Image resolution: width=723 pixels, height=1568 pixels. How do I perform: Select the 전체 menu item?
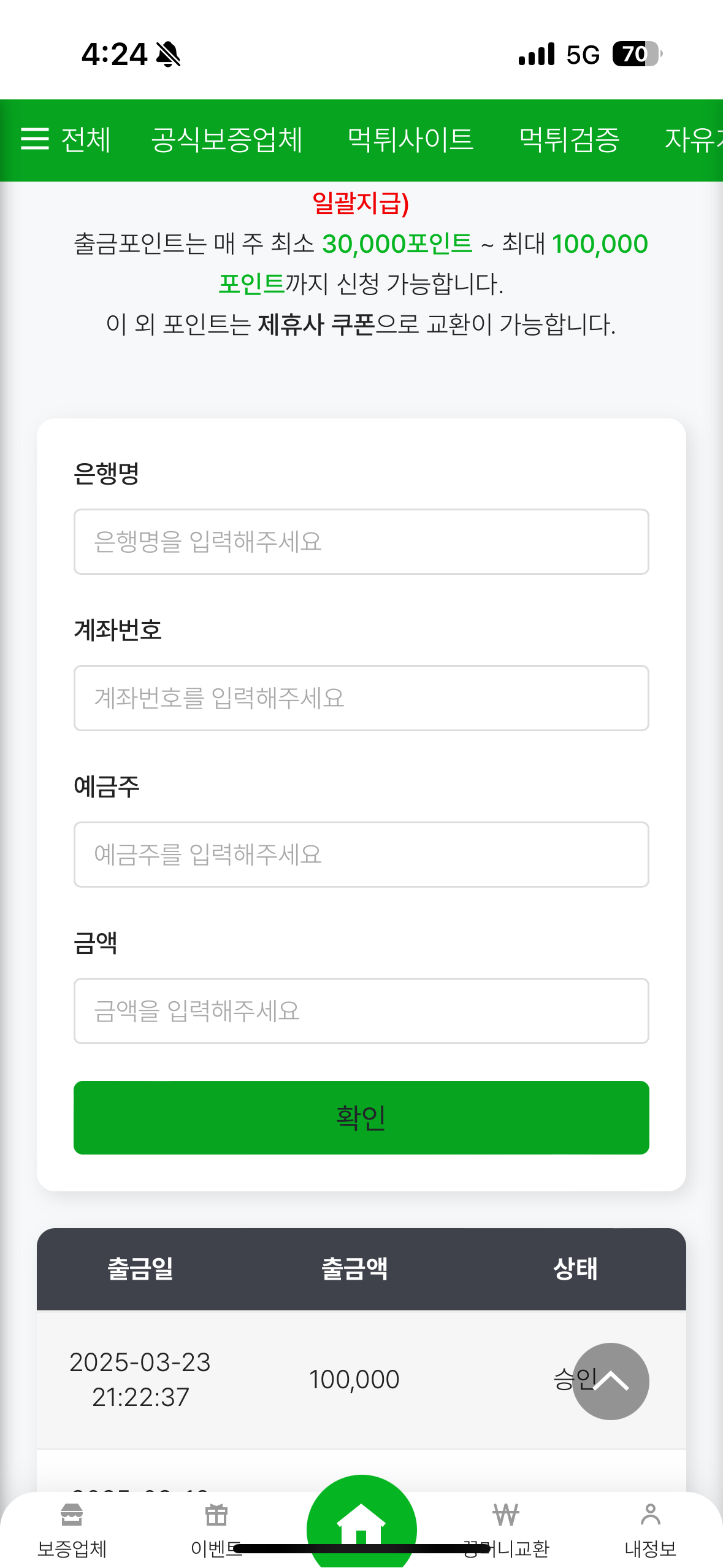[86, 139]
